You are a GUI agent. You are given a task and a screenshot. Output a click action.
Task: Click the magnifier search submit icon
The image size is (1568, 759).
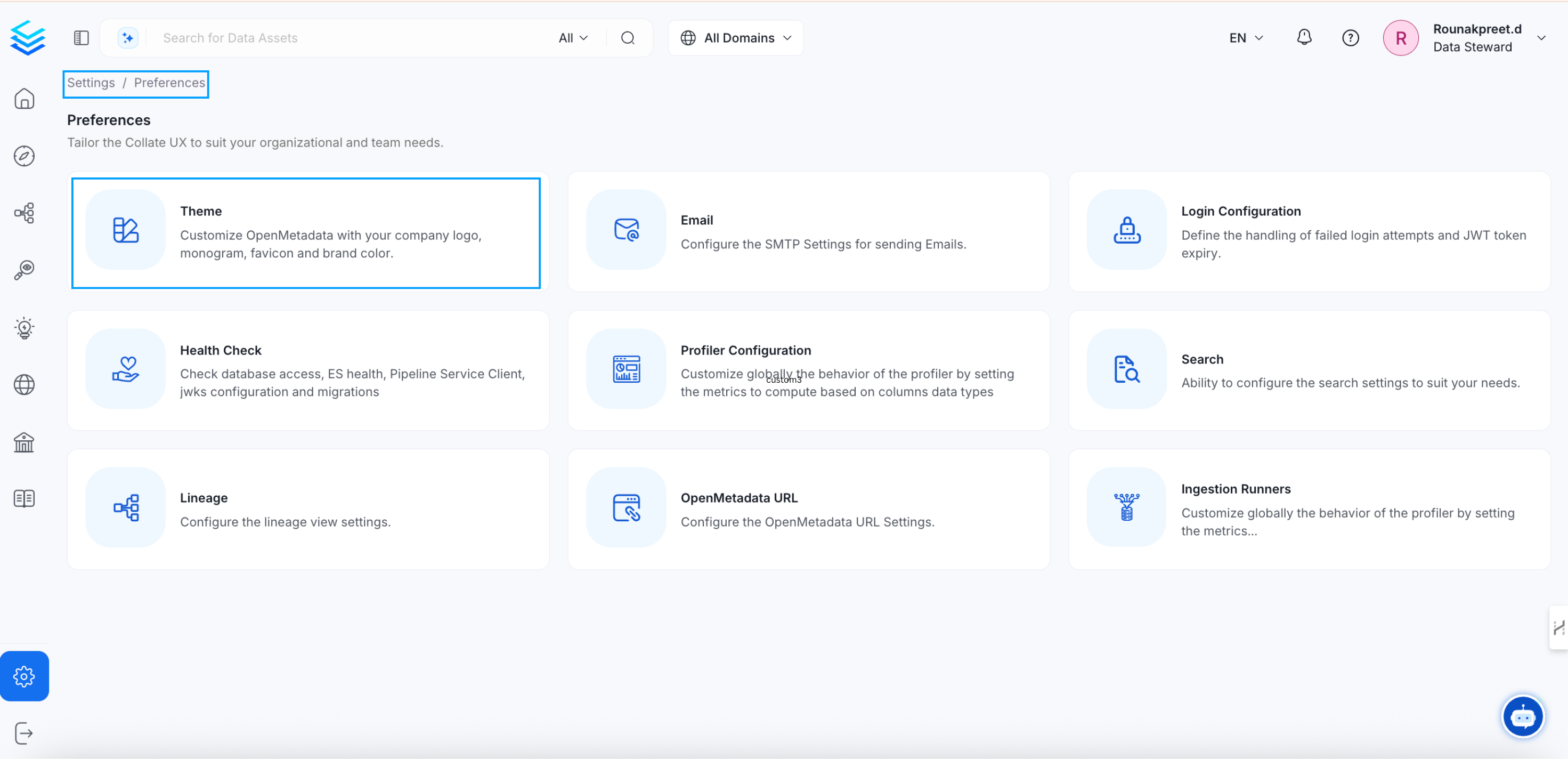click(x=628, y=38)
